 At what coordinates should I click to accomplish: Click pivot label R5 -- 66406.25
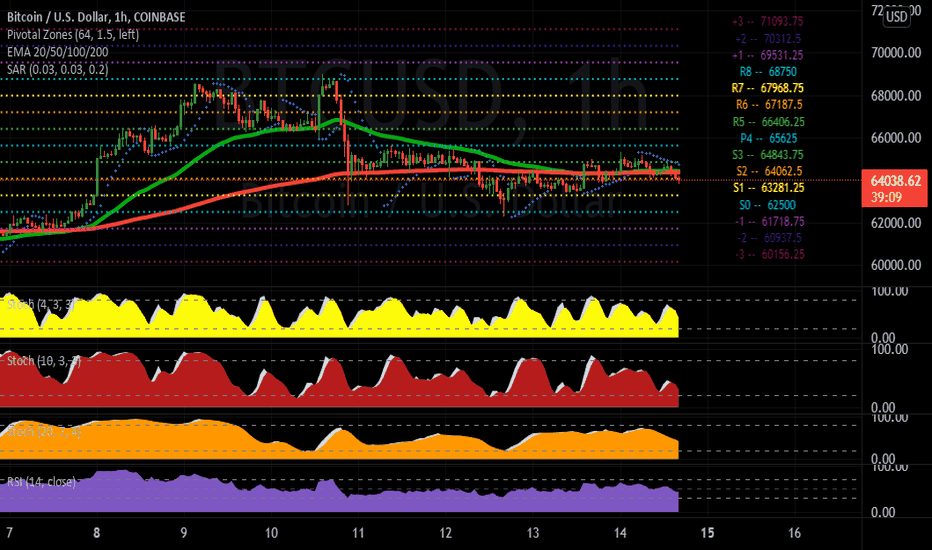768,122
